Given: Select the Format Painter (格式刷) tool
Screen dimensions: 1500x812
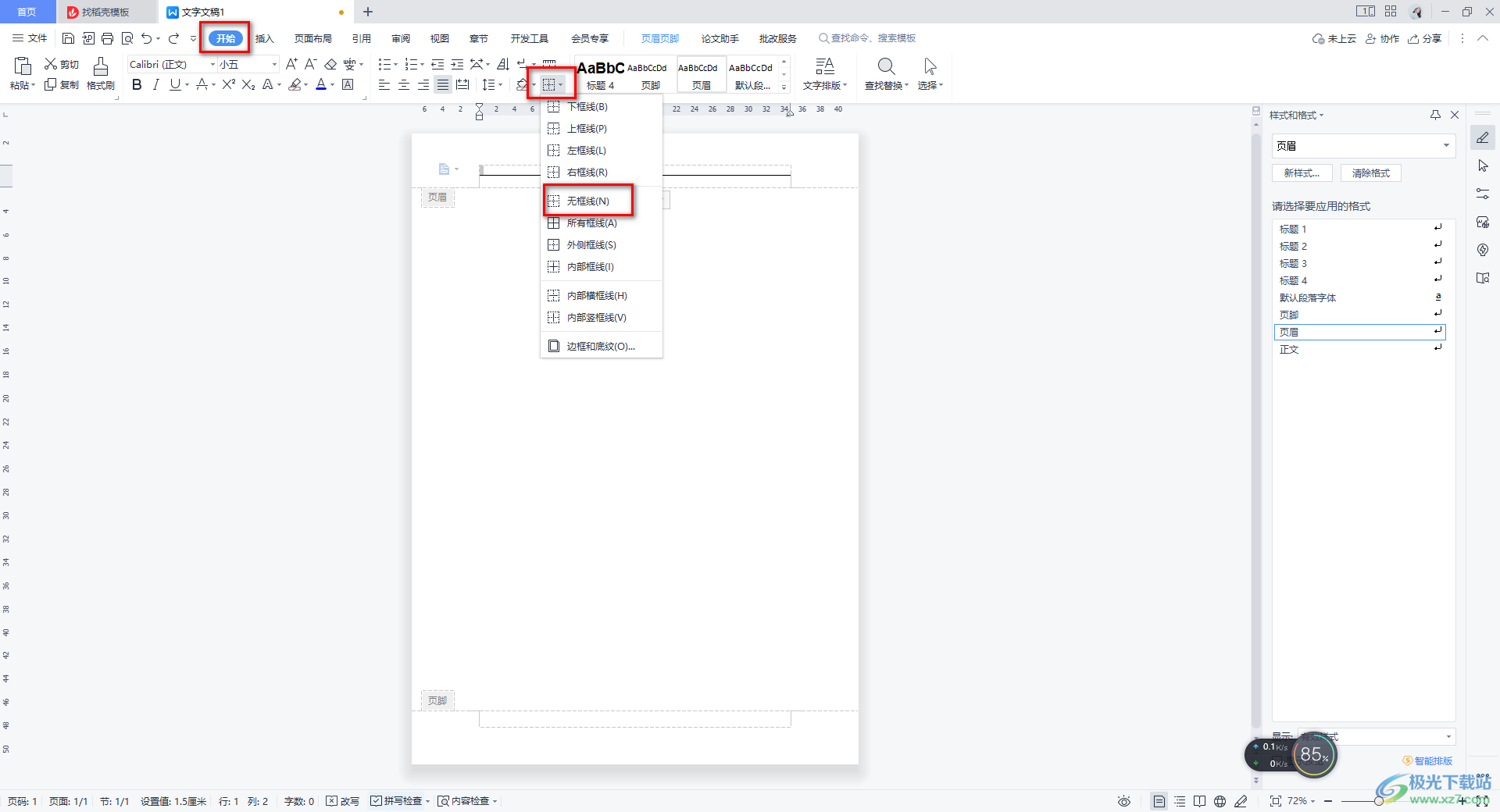Looking at the screenshot, I should tap(100, 73).
